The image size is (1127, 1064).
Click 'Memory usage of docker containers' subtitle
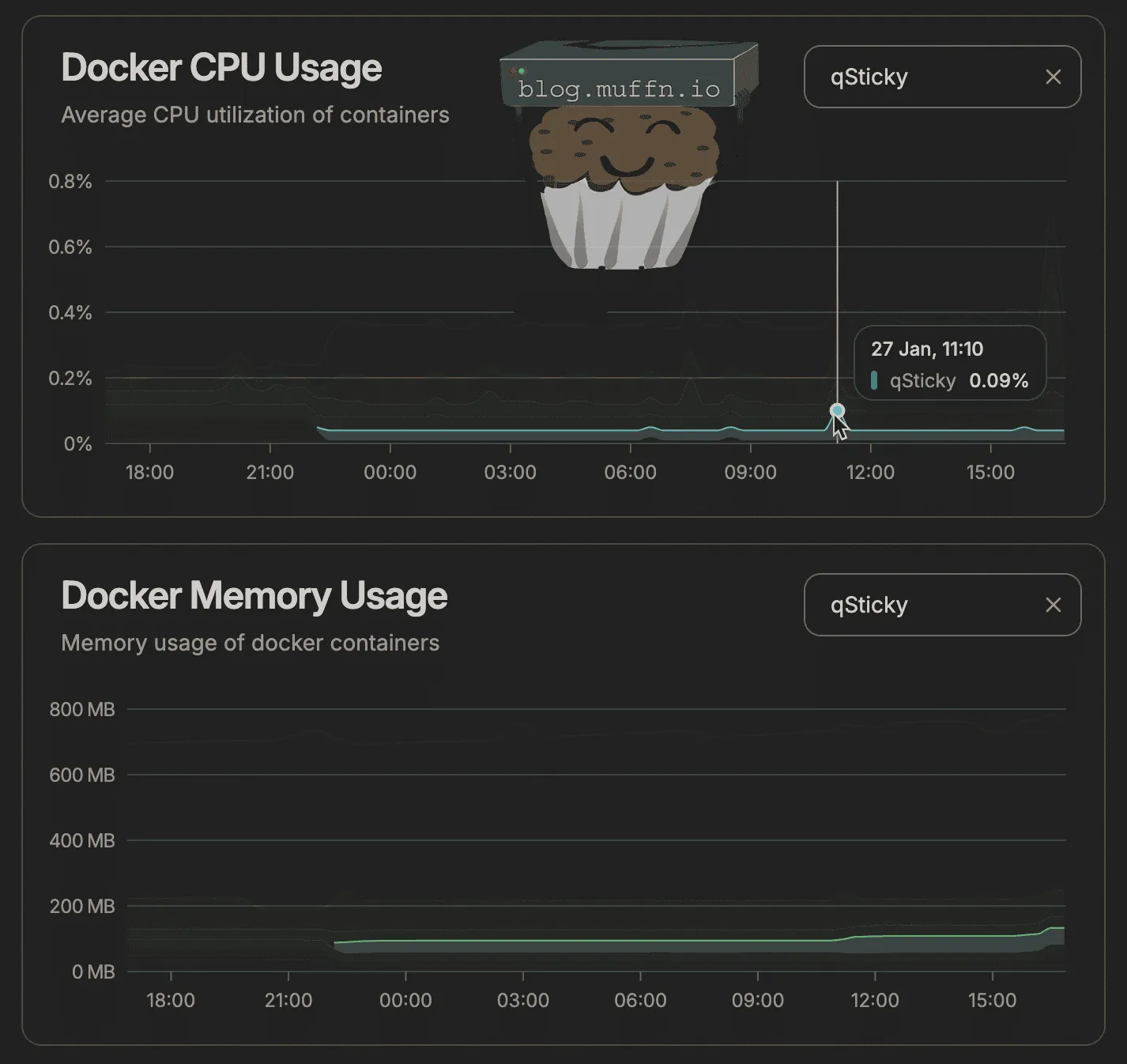250,643
